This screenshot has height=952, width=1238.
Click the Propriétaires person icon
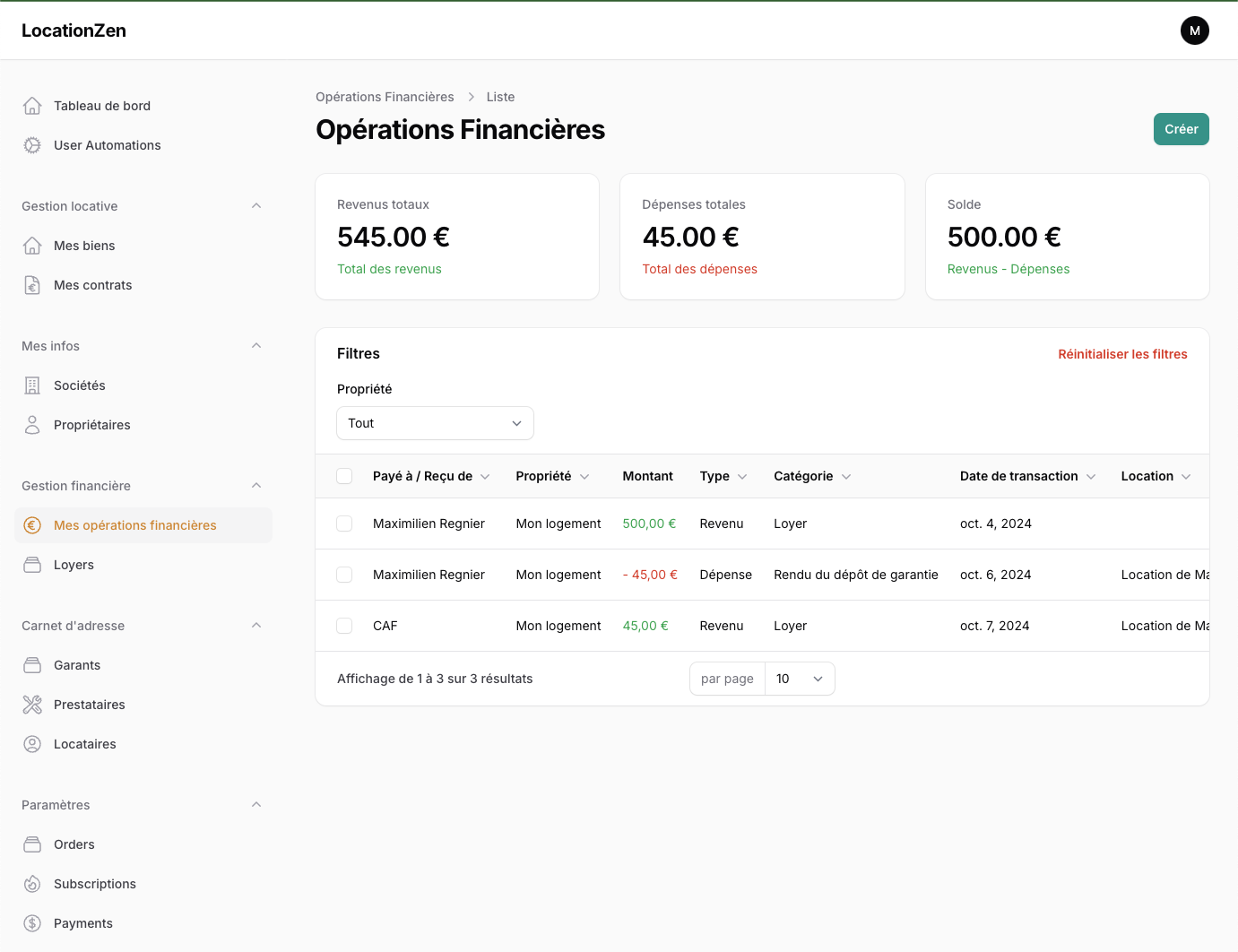click(32, 425)
